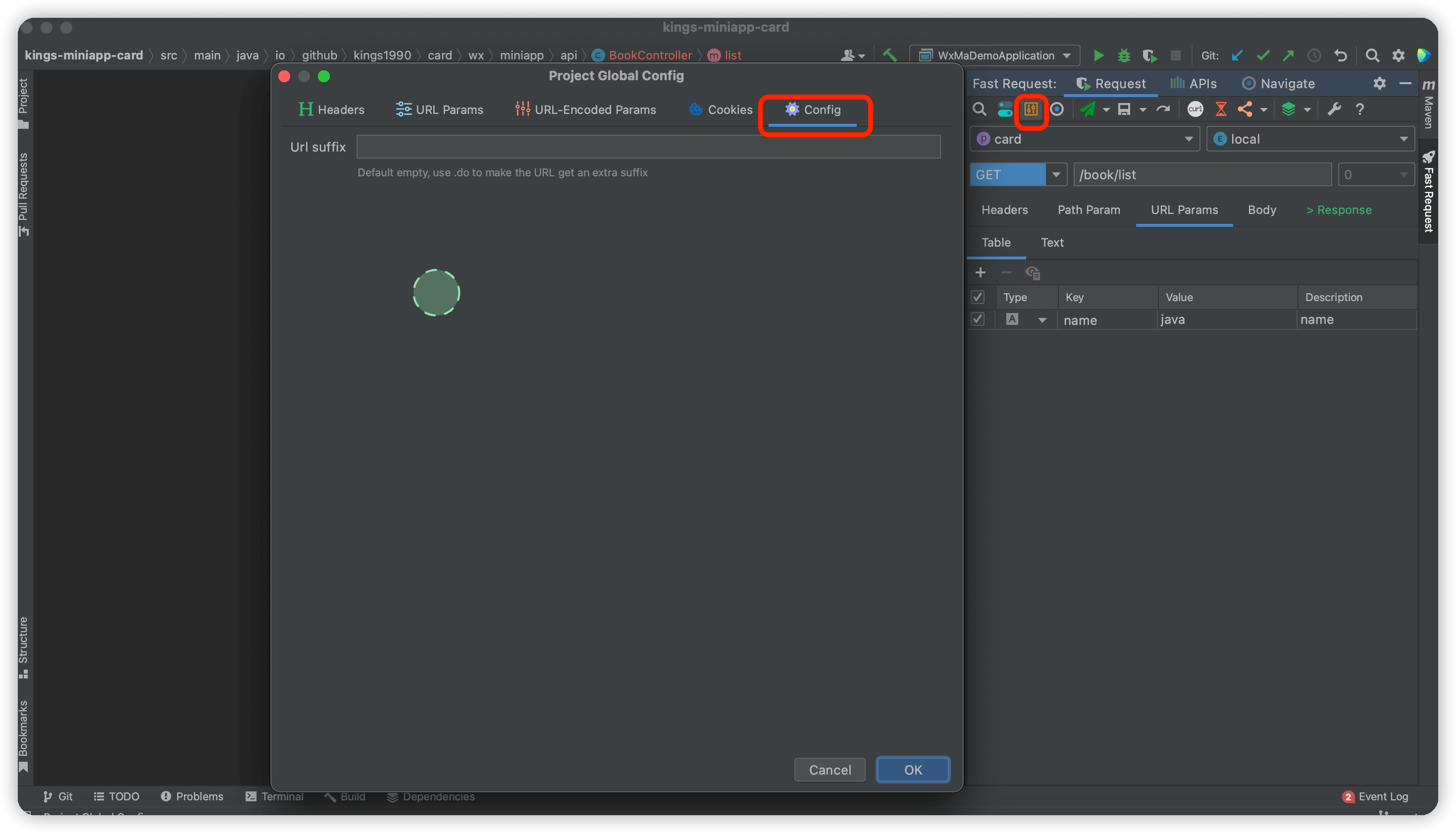Click the green paper plane send icon
This screenshot has height=833, width=1456.
tap(1087, 108)
